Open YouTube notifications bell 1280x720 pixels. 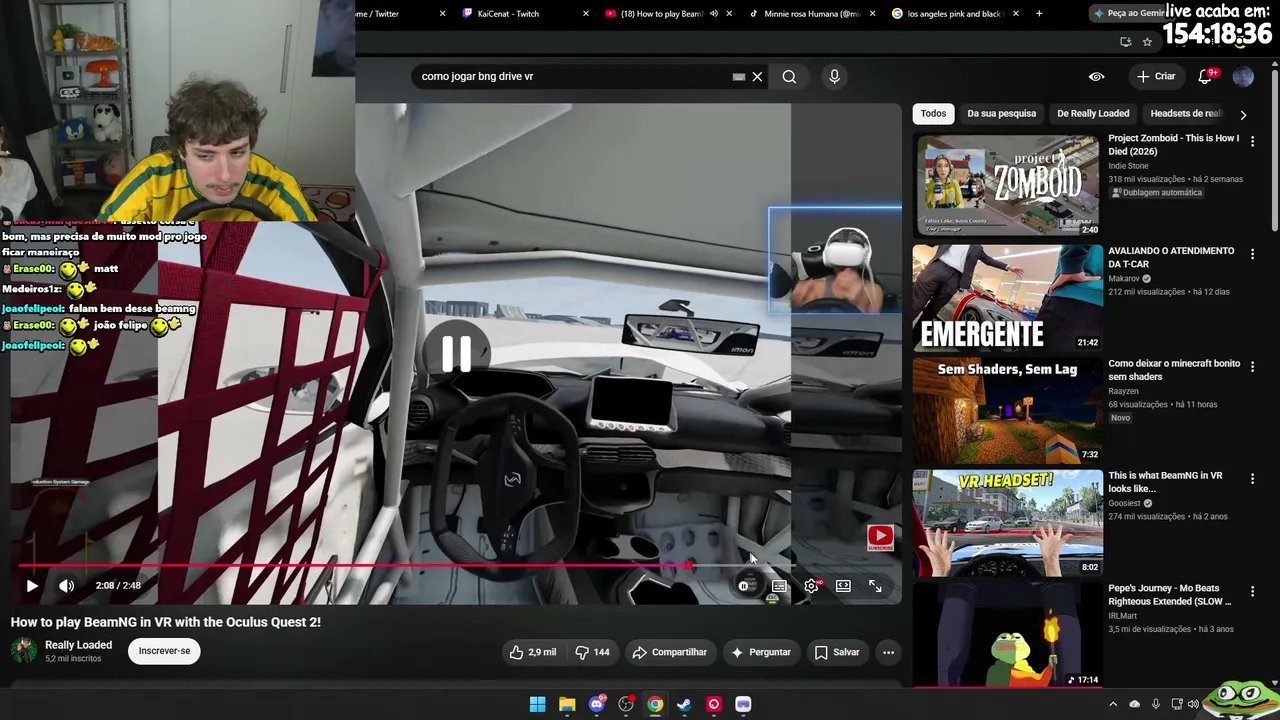tap(1206, 76)
